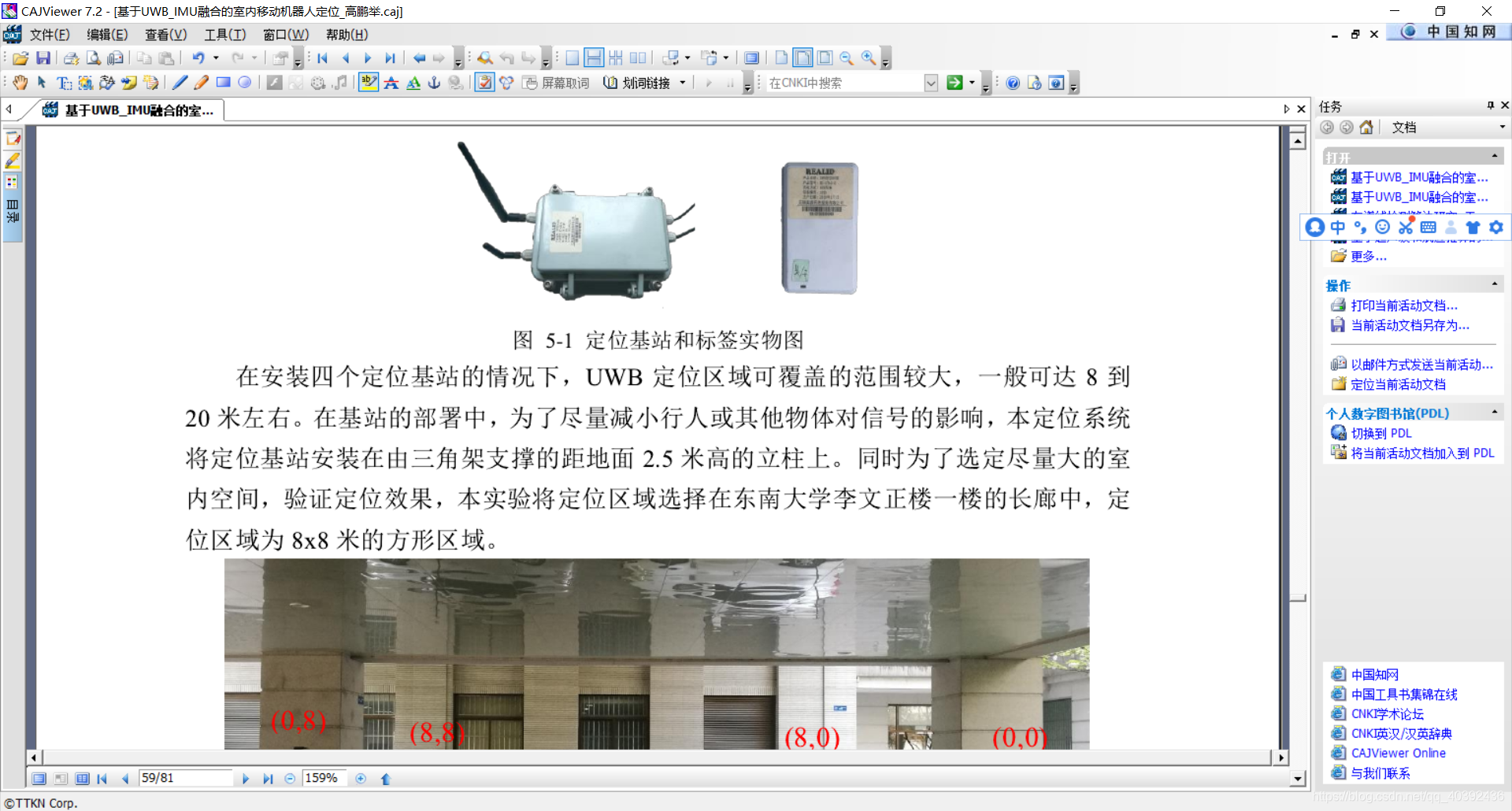Select the image snapshot tool
Viewport: 1512px width, 811px height.
click(85, 83)
